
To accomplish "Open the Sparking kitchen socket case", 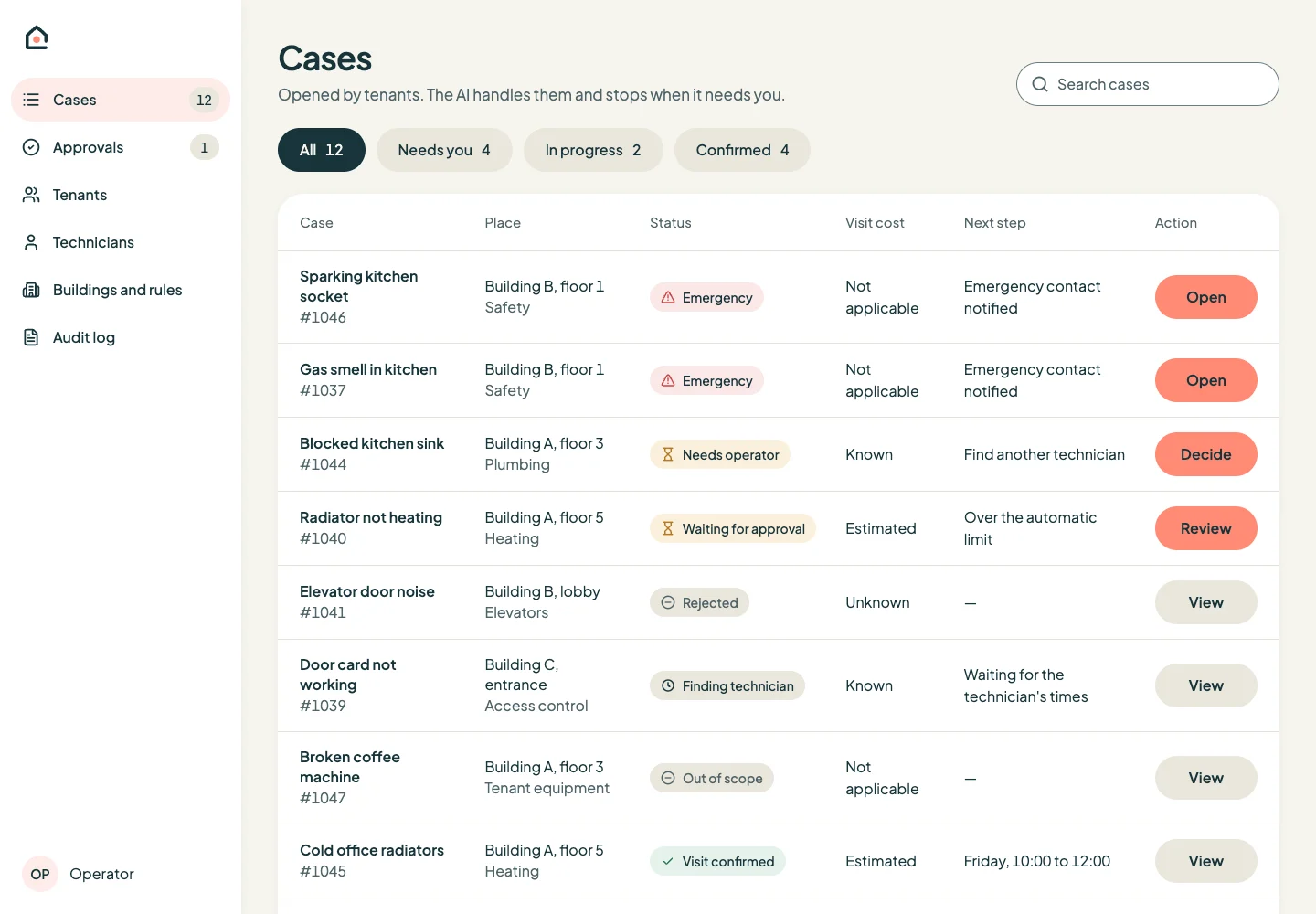I will click(x=1206, y=297).
